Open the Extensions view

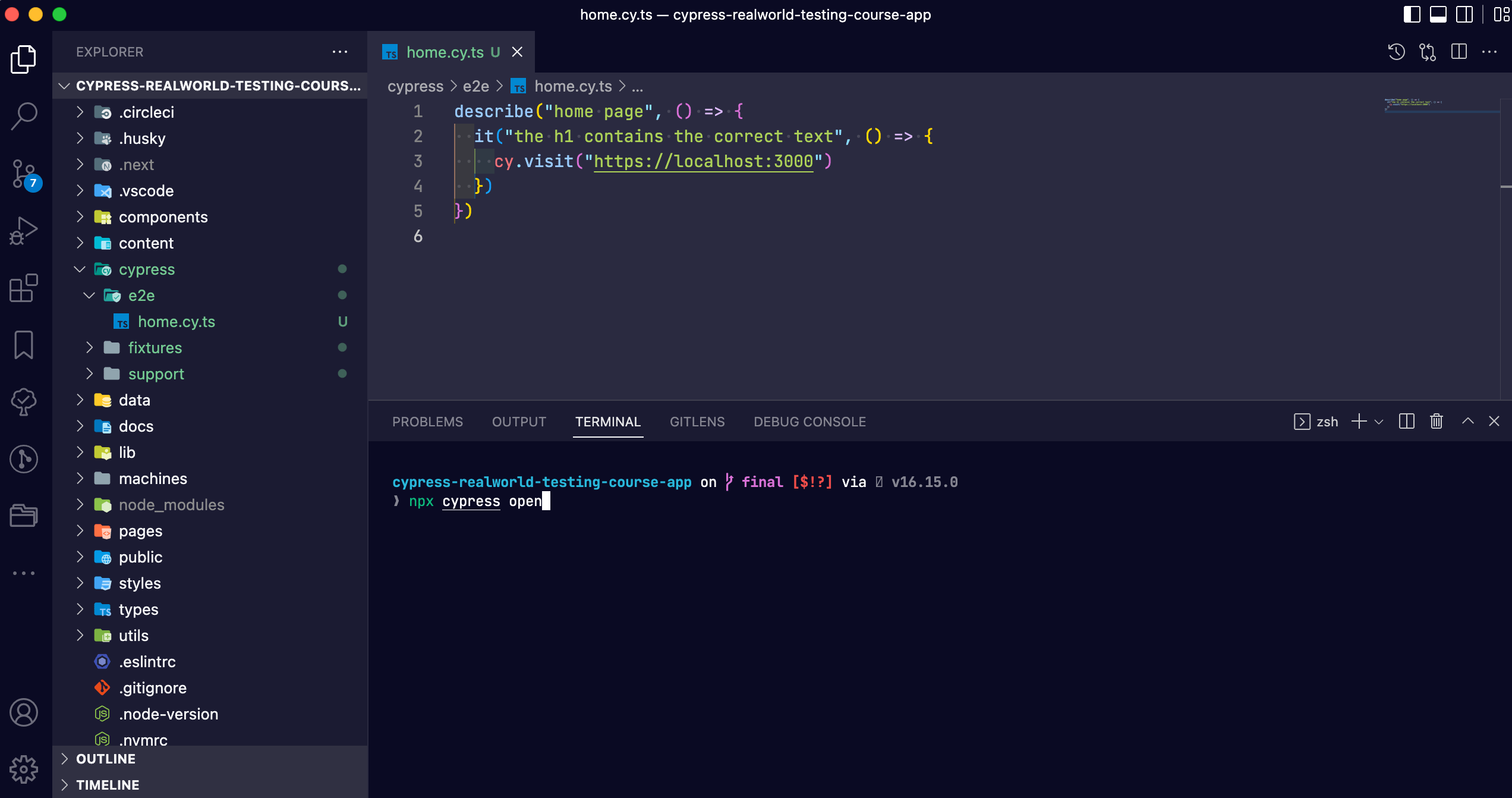click(24, 288)
